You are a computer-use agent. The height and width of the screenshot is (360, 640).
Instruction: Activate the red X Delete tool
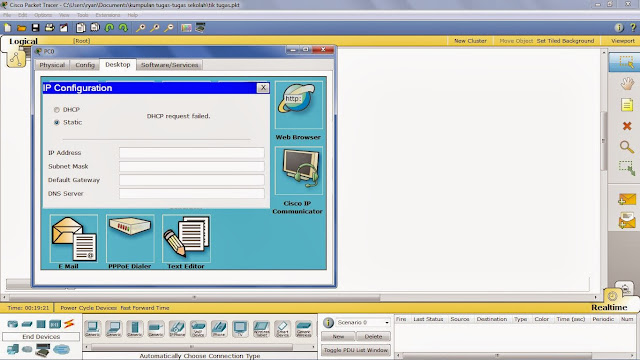(x=627, y=126)
